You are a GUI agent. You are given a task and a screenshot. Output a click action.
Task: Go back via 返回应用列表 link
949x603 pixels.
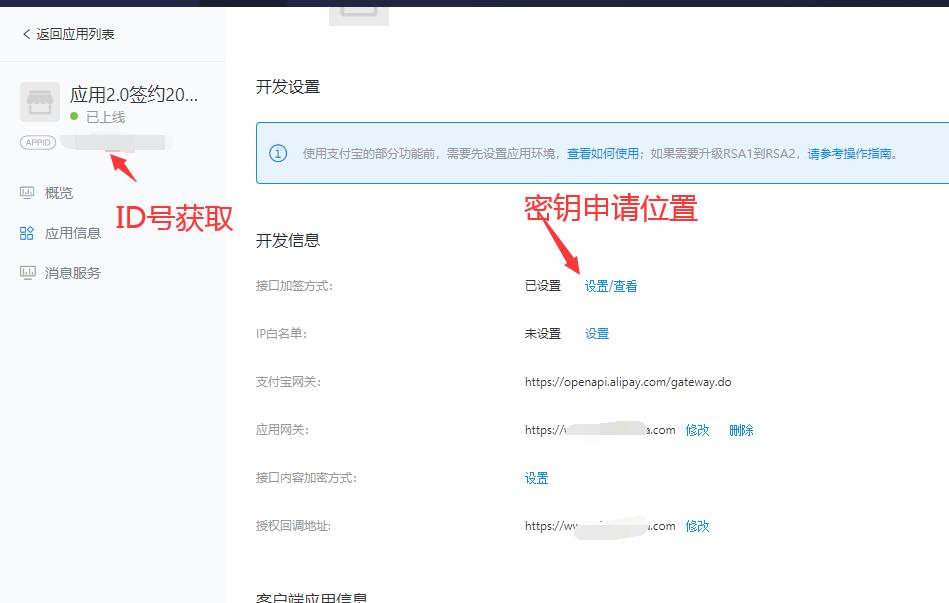(75, 34)
